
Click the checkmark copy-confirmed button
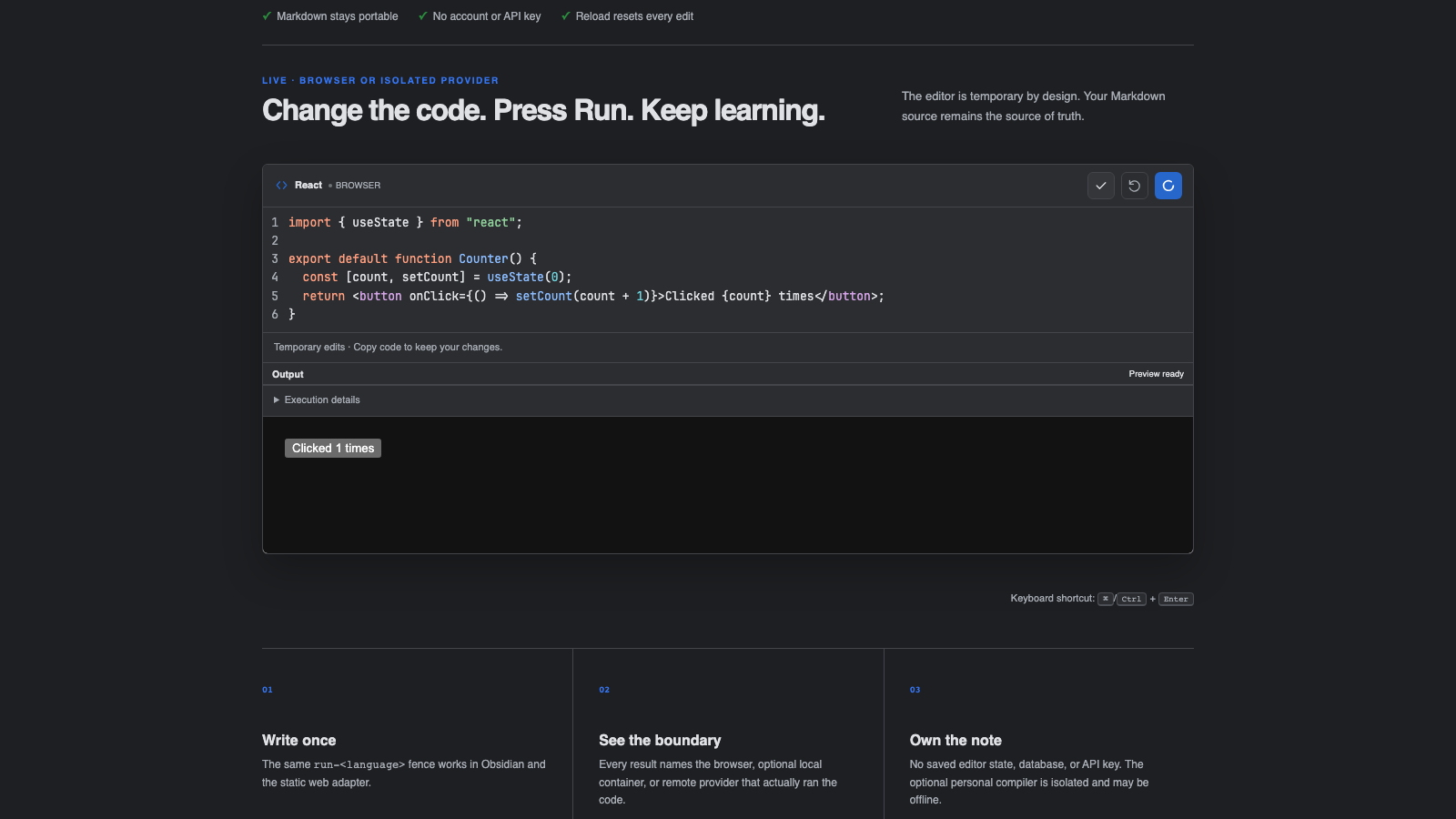(x=1101, y=186)
